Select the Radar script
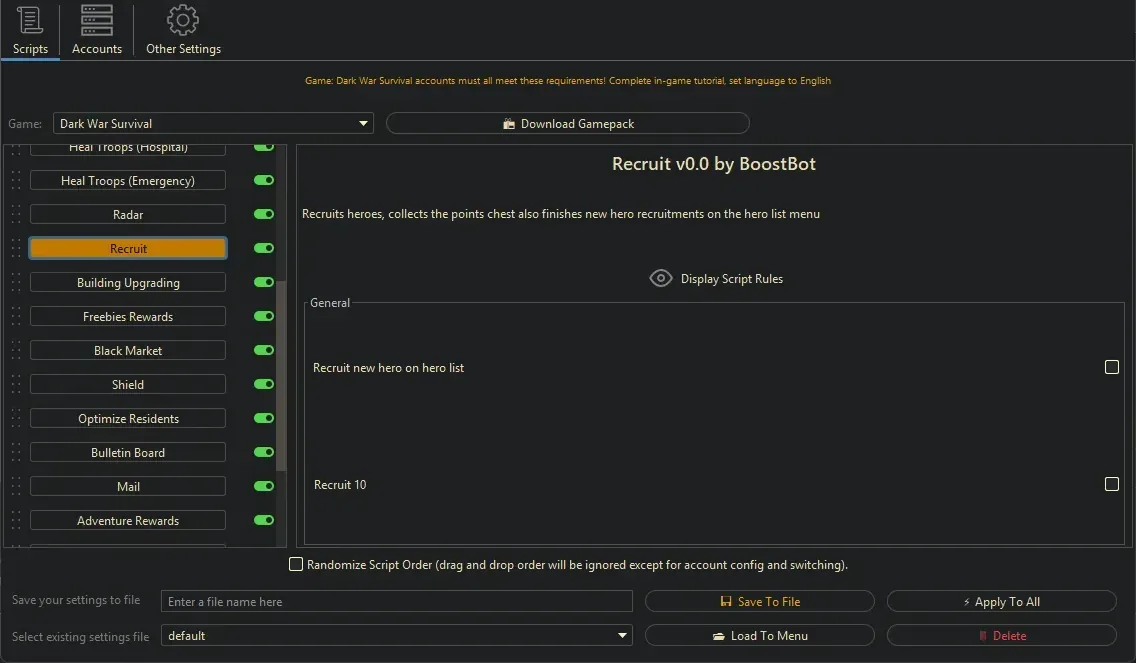Image resolution: width=1136 pixels, height=663 pixels. tap(128, 214)
